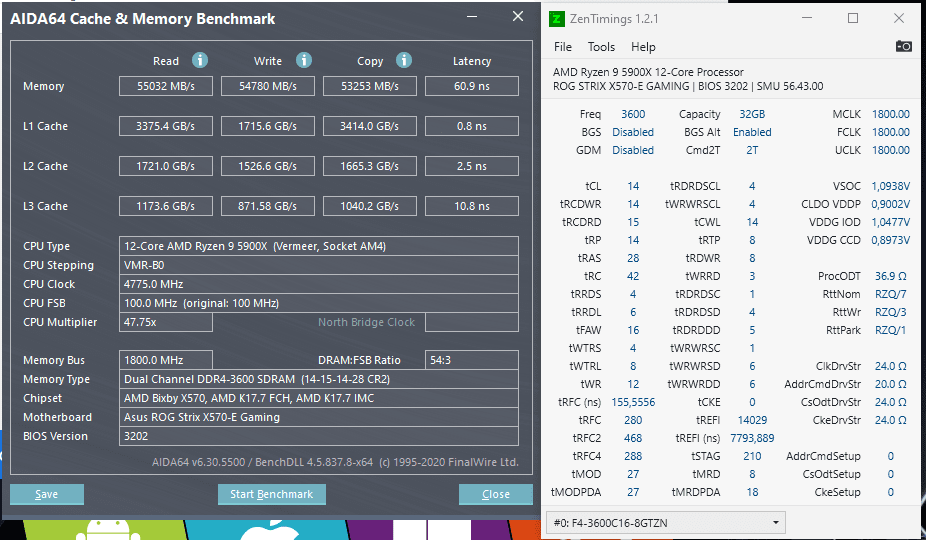Click the Freq value 3600 in ZenTimings
This screenshot has height=540, width=926.
633,114
